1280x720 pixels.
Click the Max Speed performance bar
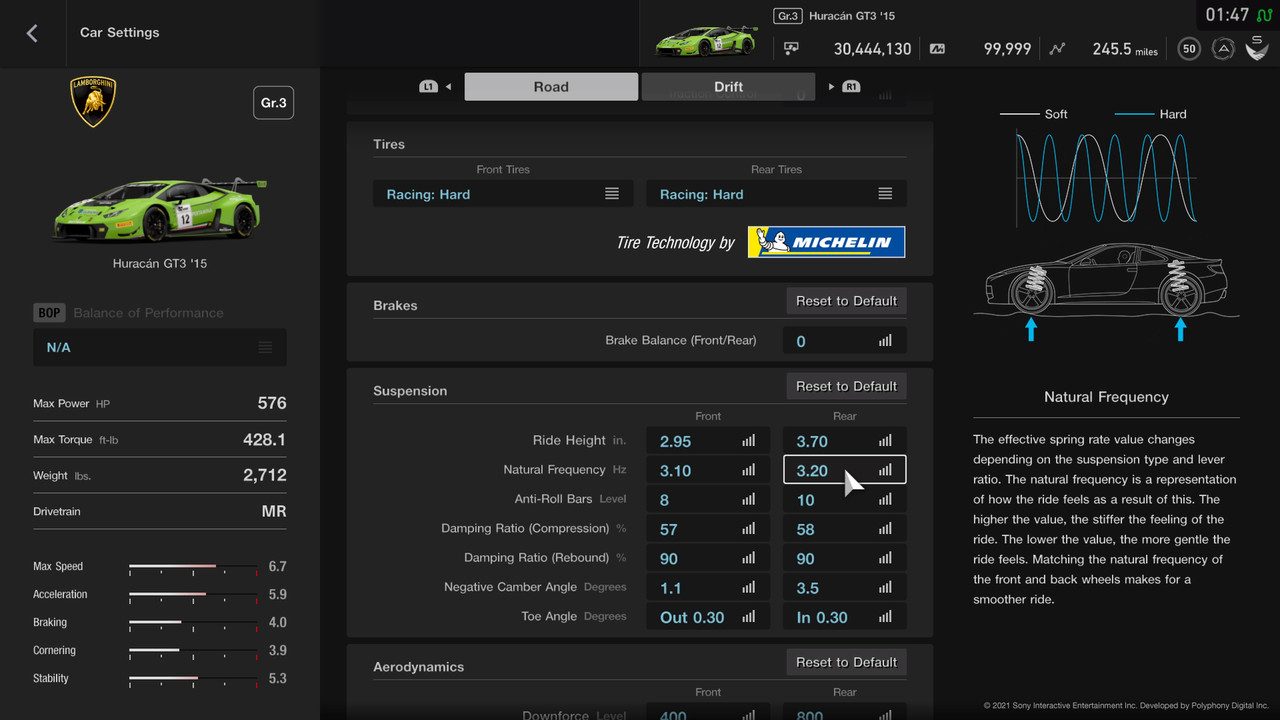coord(193,567)
